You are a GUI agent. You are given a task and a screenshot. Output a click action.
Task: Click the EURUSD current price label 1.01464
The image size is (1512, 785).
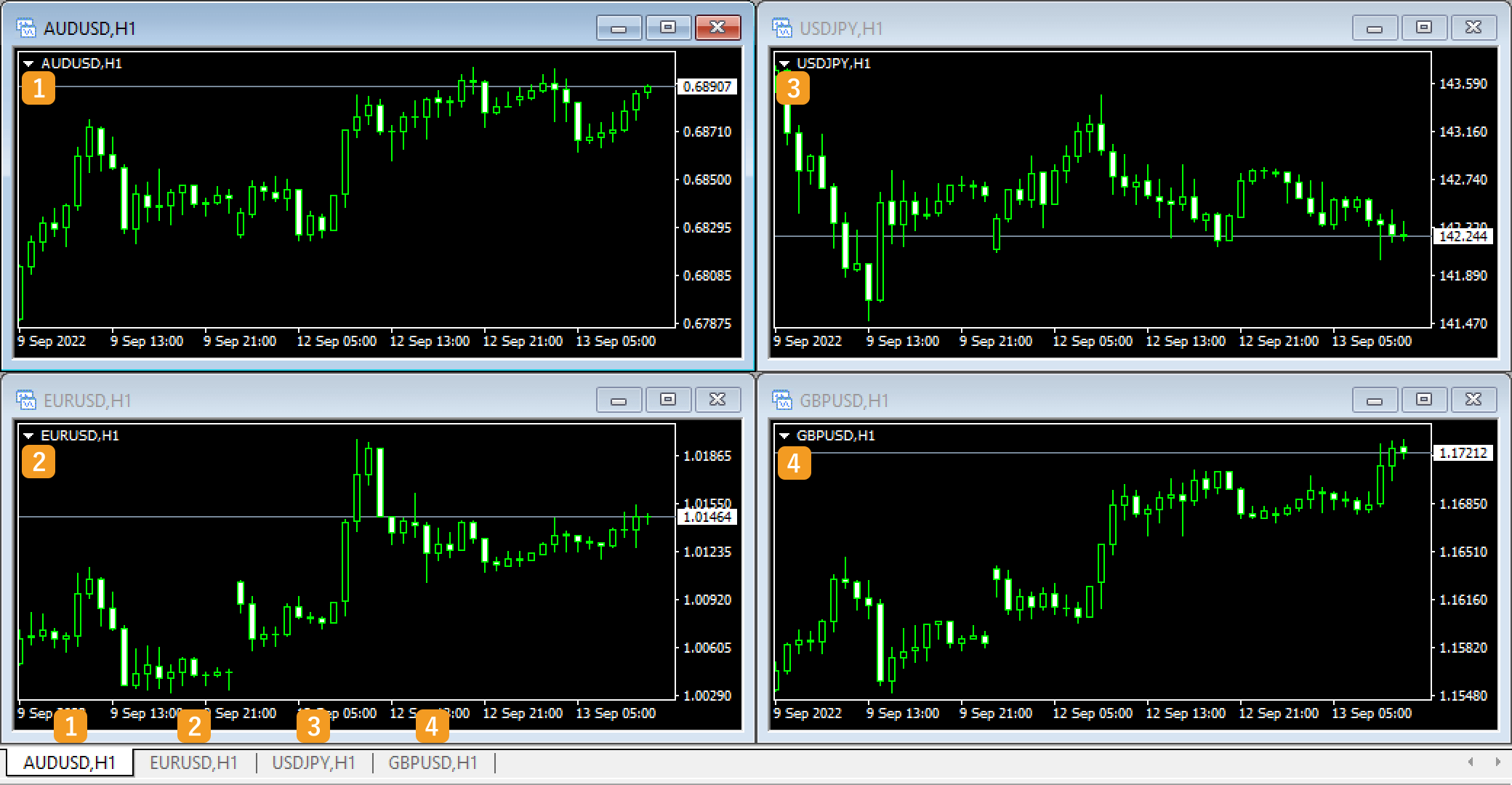click(707, 517)
